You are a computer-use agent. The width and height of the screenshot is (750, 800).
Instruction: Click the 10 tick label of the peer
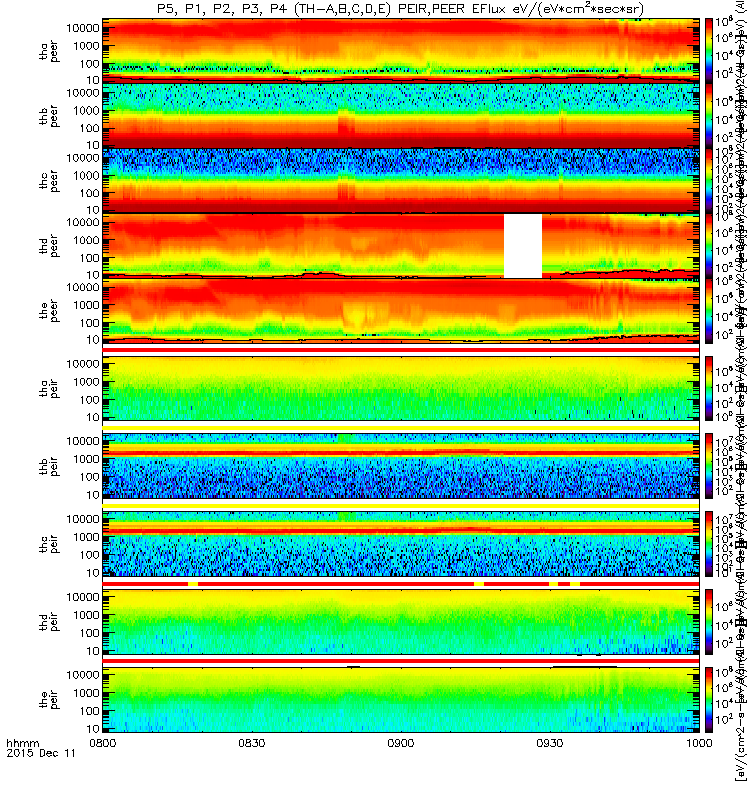tap(92, 339)
